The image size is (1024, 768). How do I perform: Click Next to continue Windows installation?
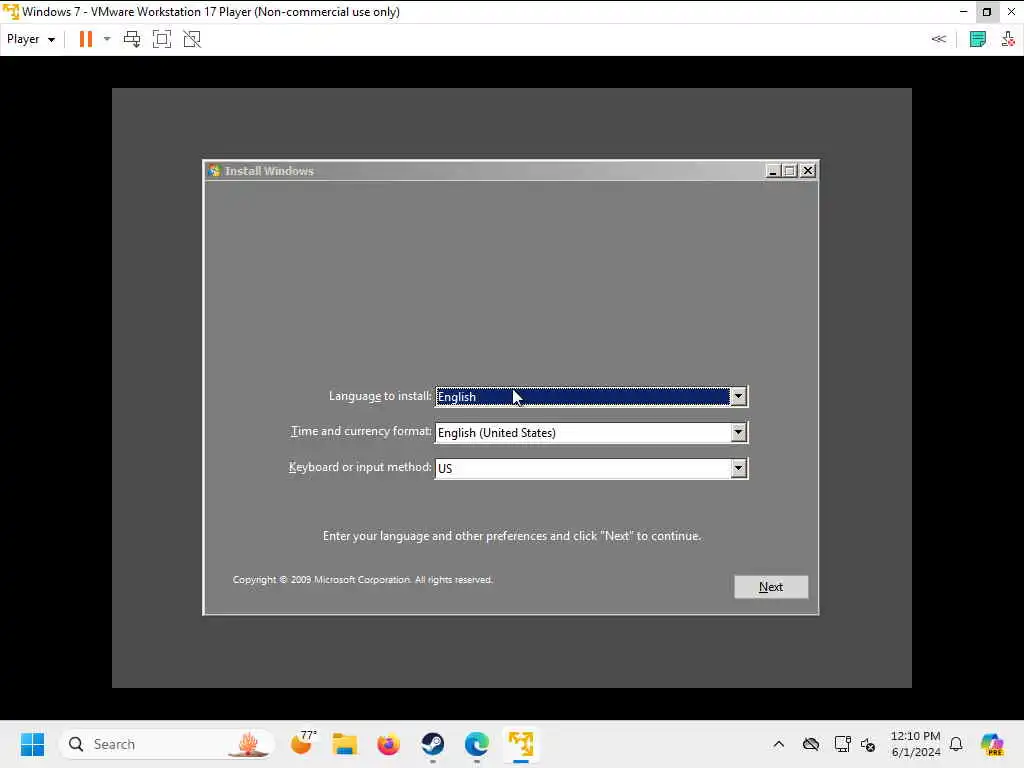tap(771, 586)
